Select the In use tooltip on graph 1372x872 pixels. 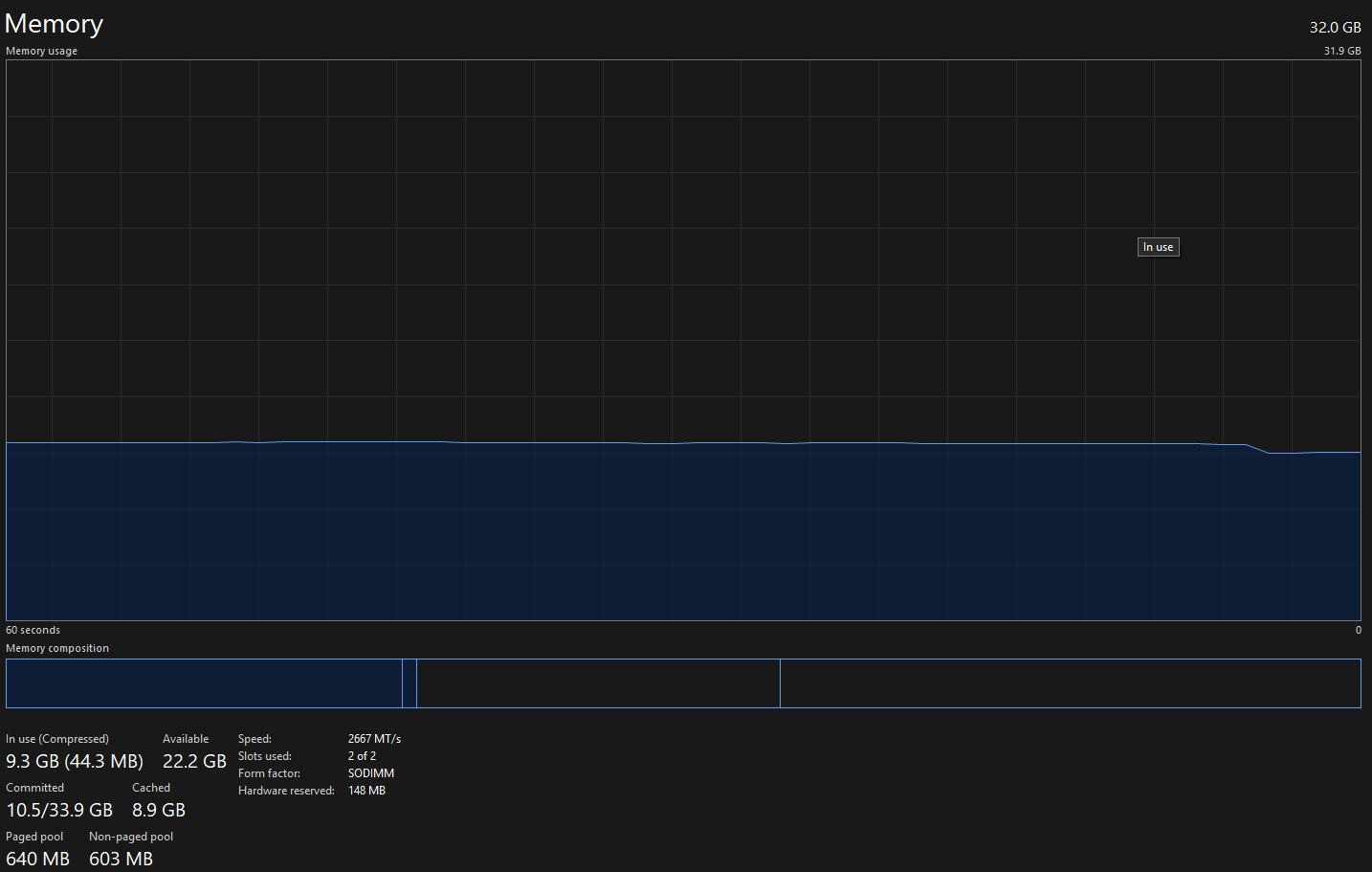coord(1158,247)
